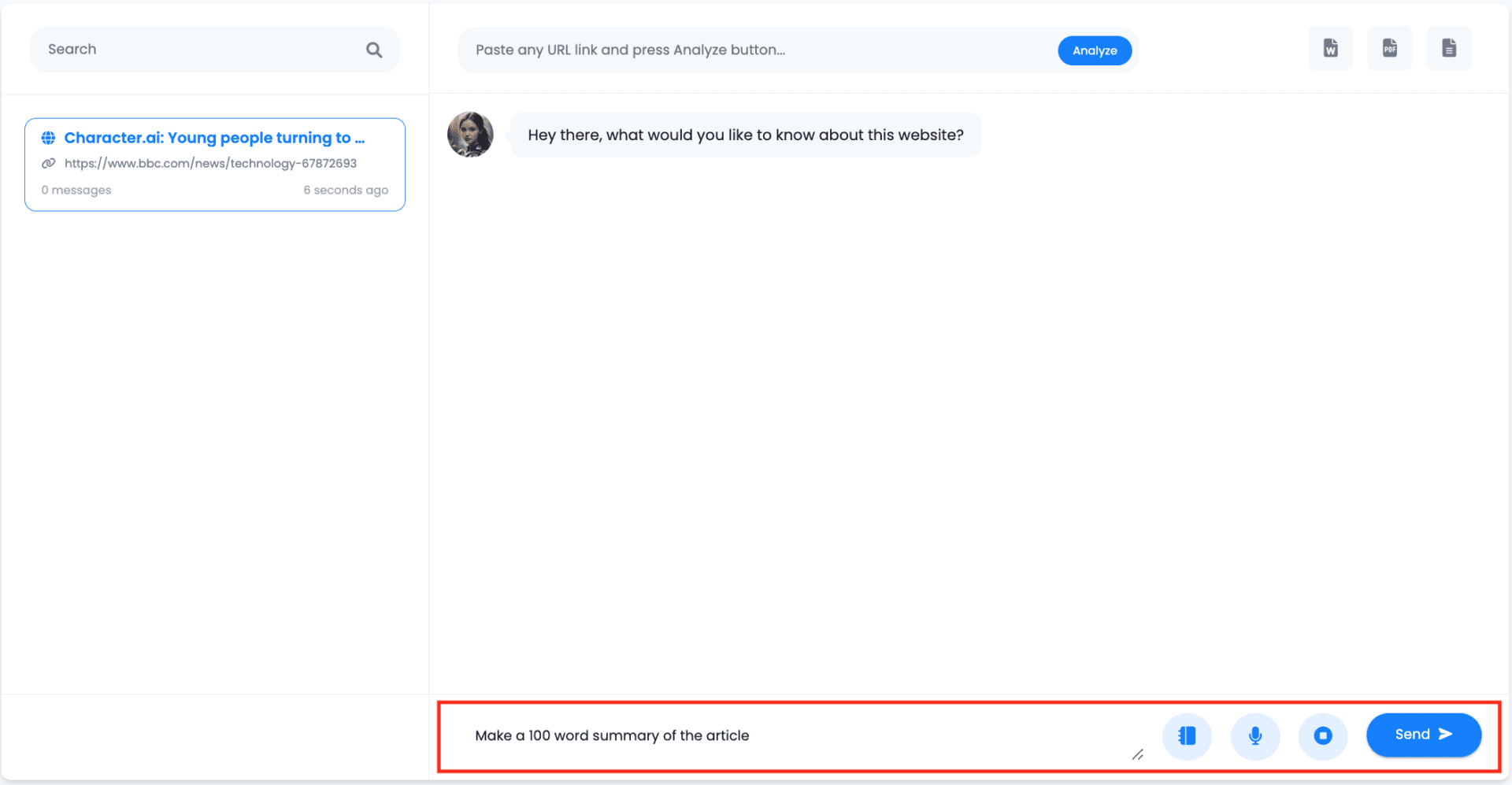The image size is (1512, 785).
Task: Click the globe icon on chat card
Action: point(49,138)
